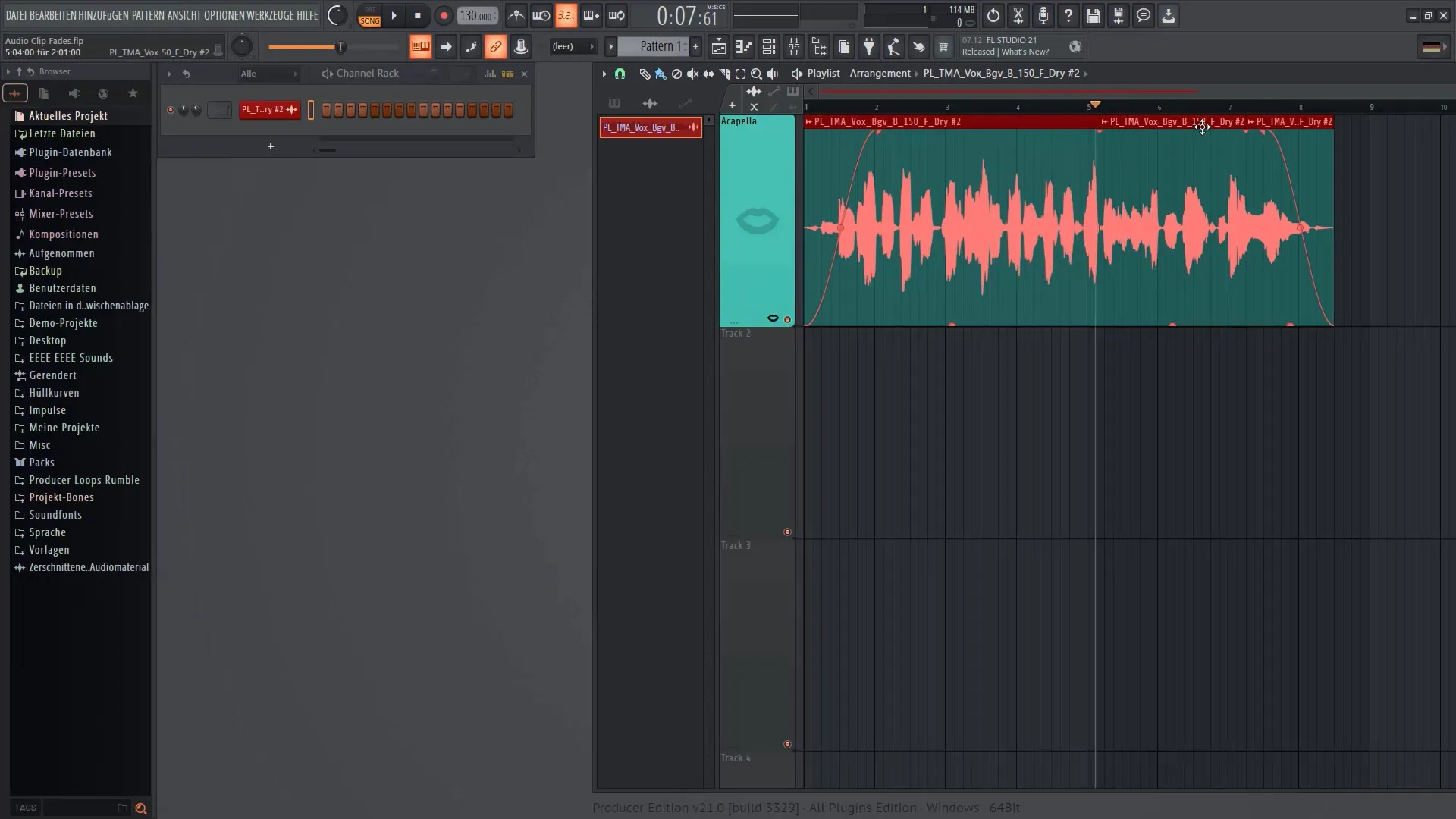Image resolution: width=1456 pixels, height=819 pixels.
Task: Expand the Packs folder in browser
Action: pyautogui.click(x=41, y=462)
